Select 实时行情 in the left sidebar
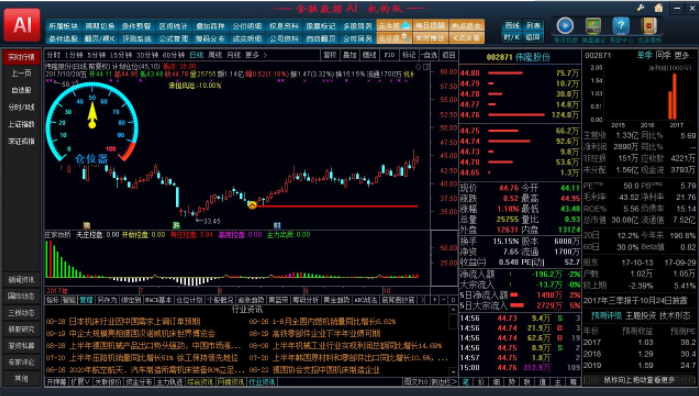The height and width of the screenshot is (396, 699). [21, 57]
